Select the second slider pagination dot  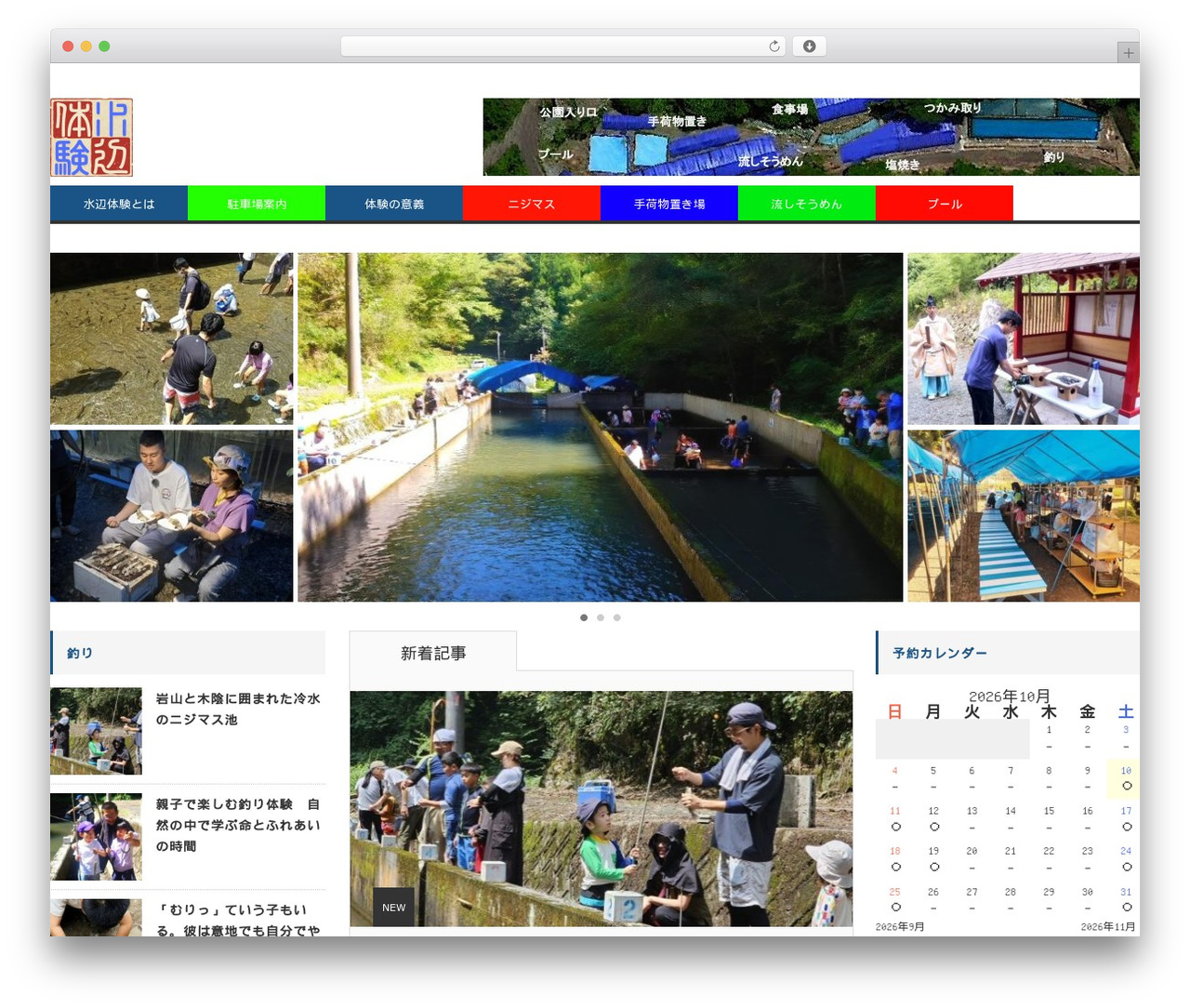(x=601, y=617)
